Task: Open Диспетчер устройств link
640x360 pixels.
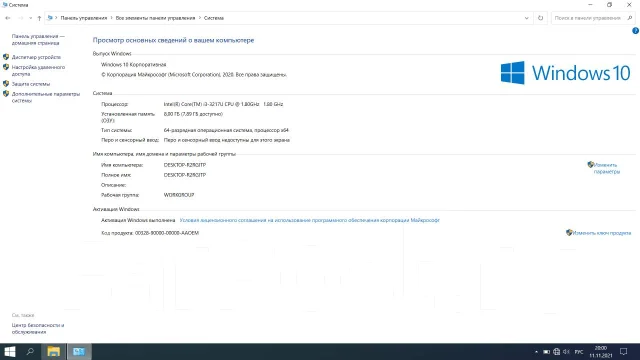Action: tap(36, 57)
